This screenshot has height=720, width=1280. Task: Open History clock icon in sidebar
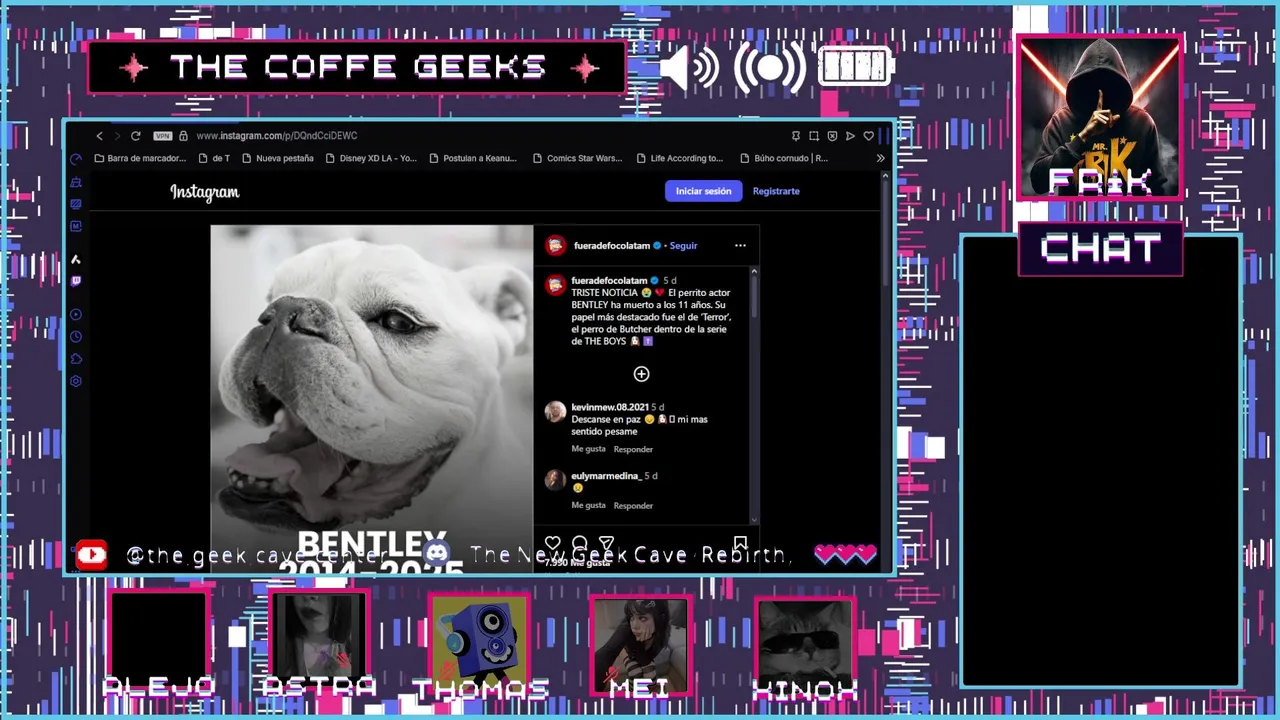[x=75, y=337]
